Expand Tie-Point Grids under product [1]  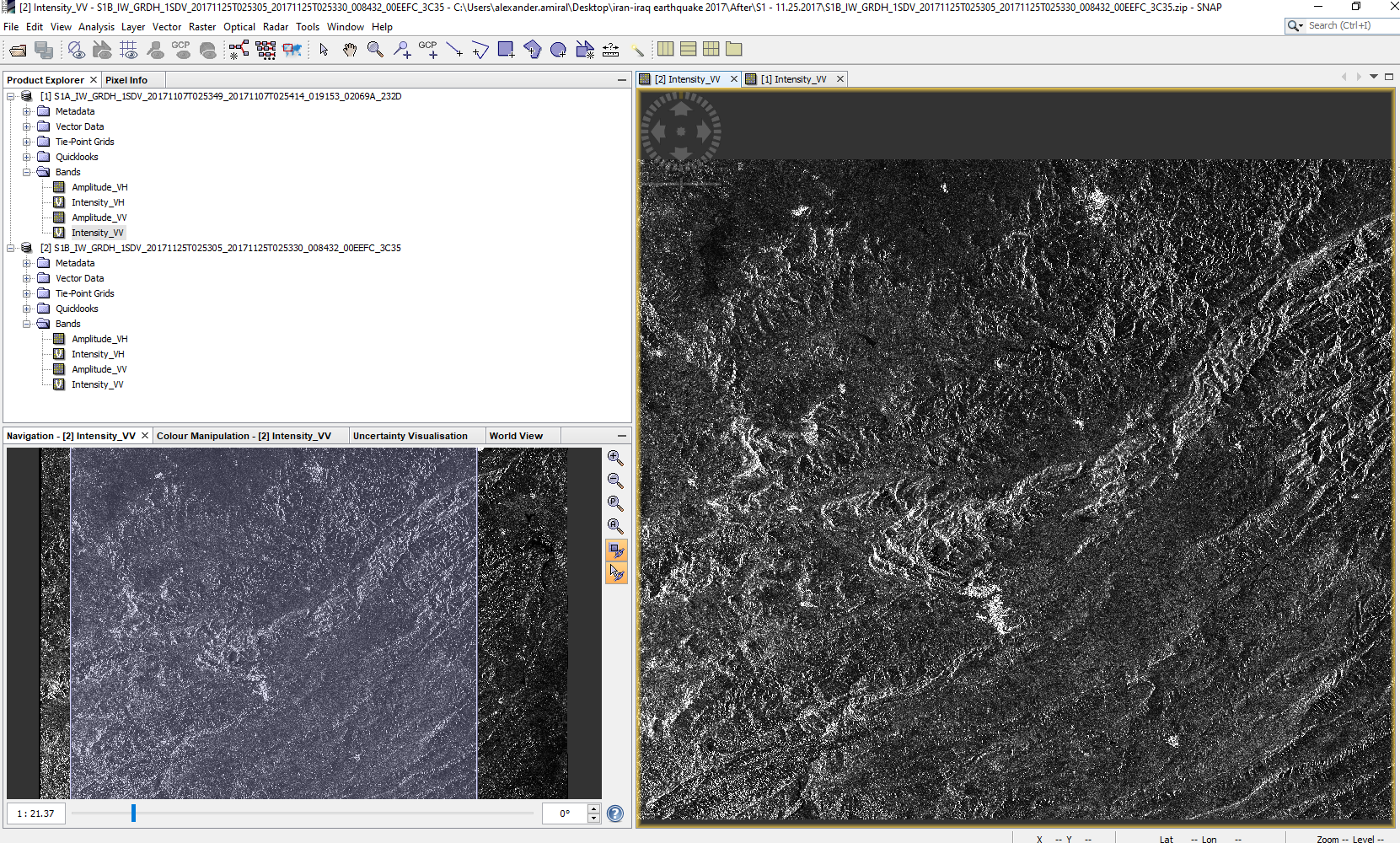pyautogui.click(x=27, y=142)
